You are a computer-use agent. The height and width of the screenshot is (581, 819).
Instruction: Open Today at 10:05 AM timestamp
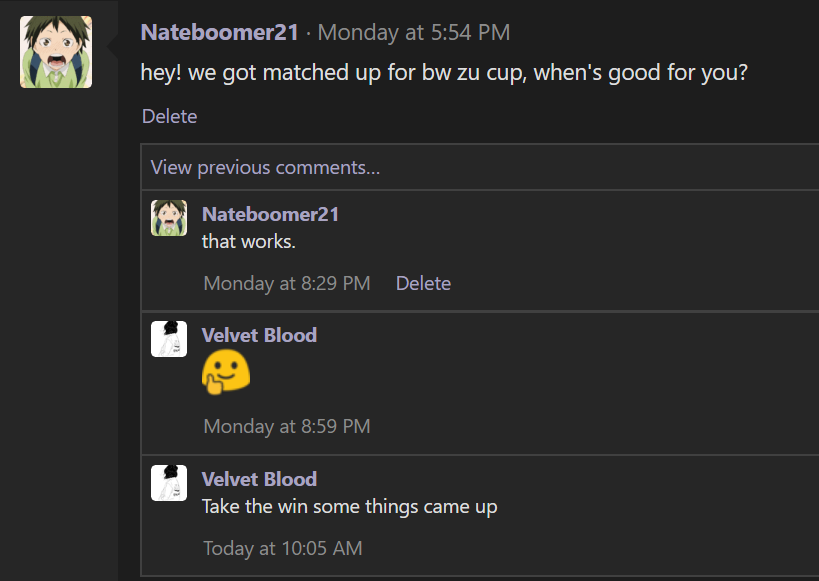tap(283, 549)
